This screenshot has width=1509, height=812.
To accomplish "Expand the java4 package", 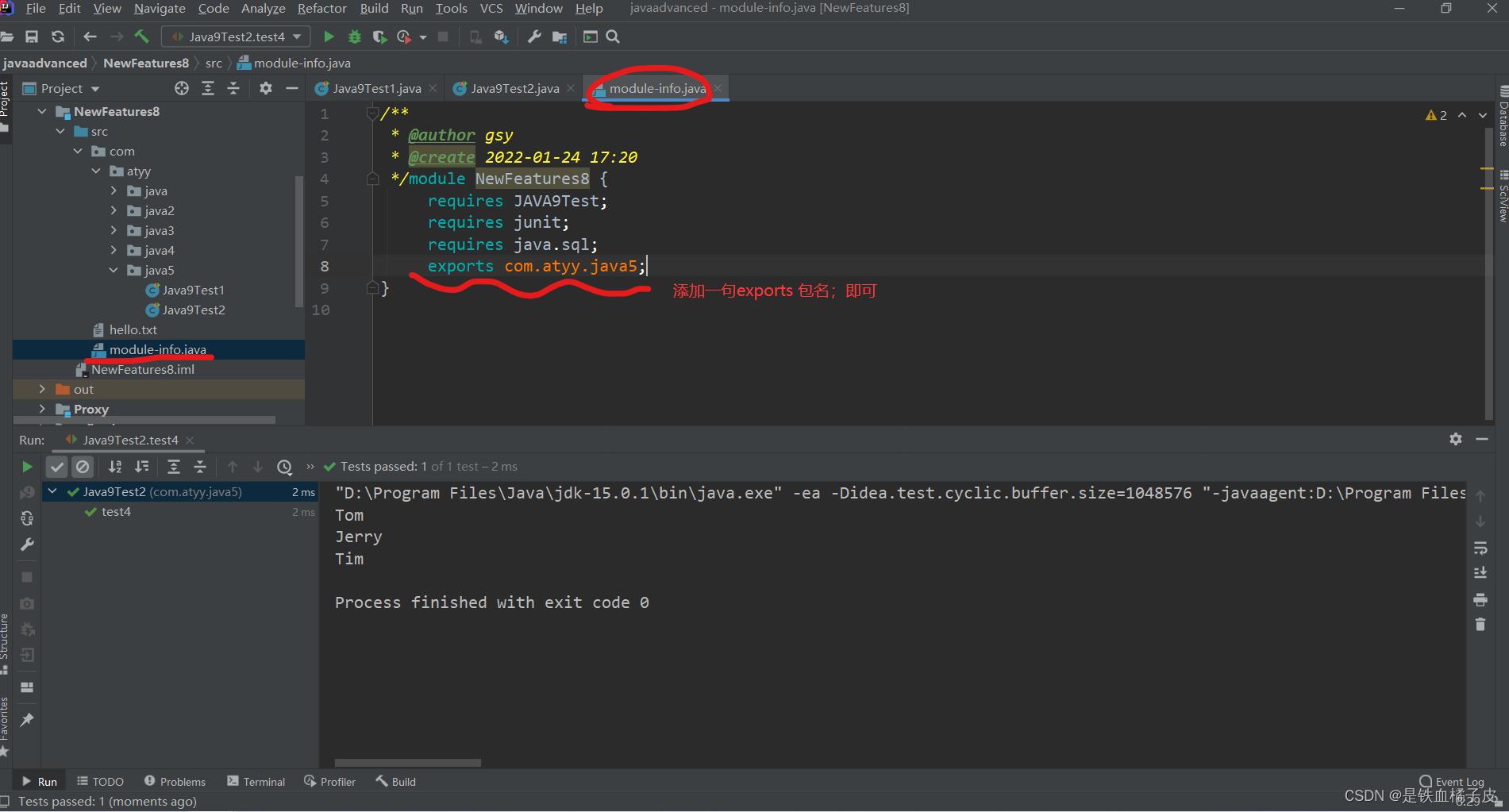I will click(114, 250).
